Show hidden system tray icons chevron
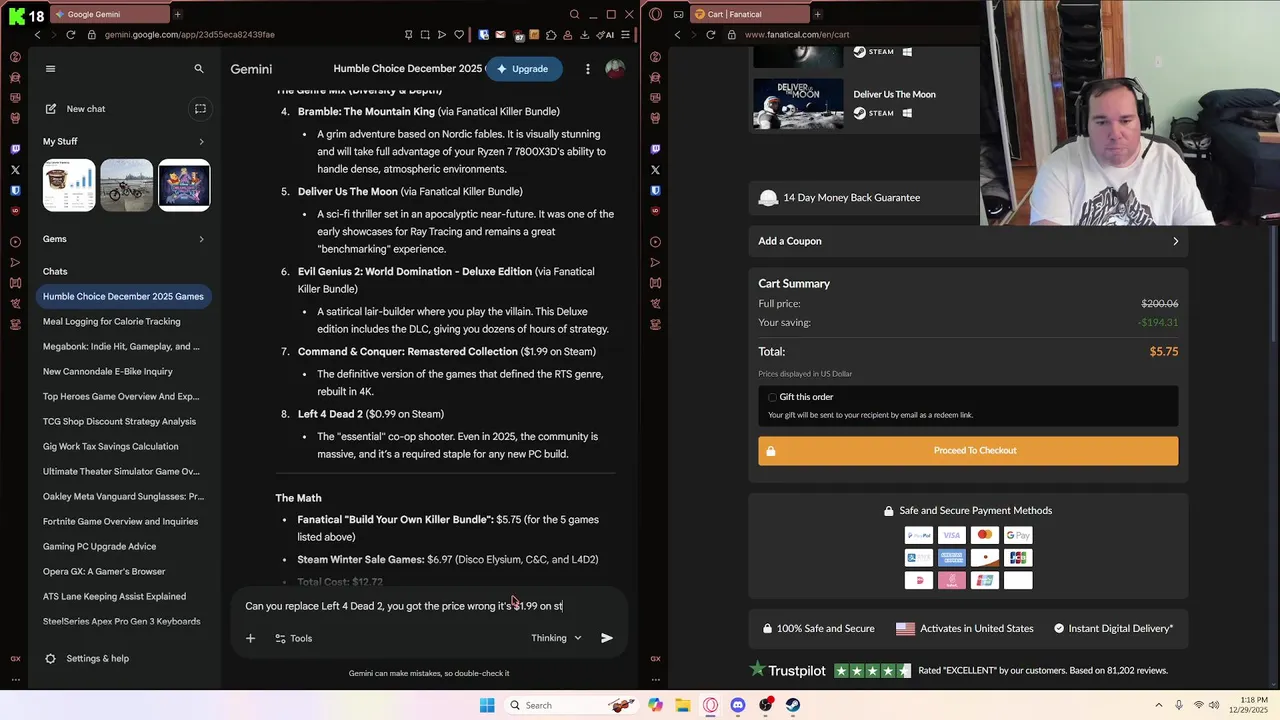The height and width of the screenshot is (720, 1280). point(1159,705)
